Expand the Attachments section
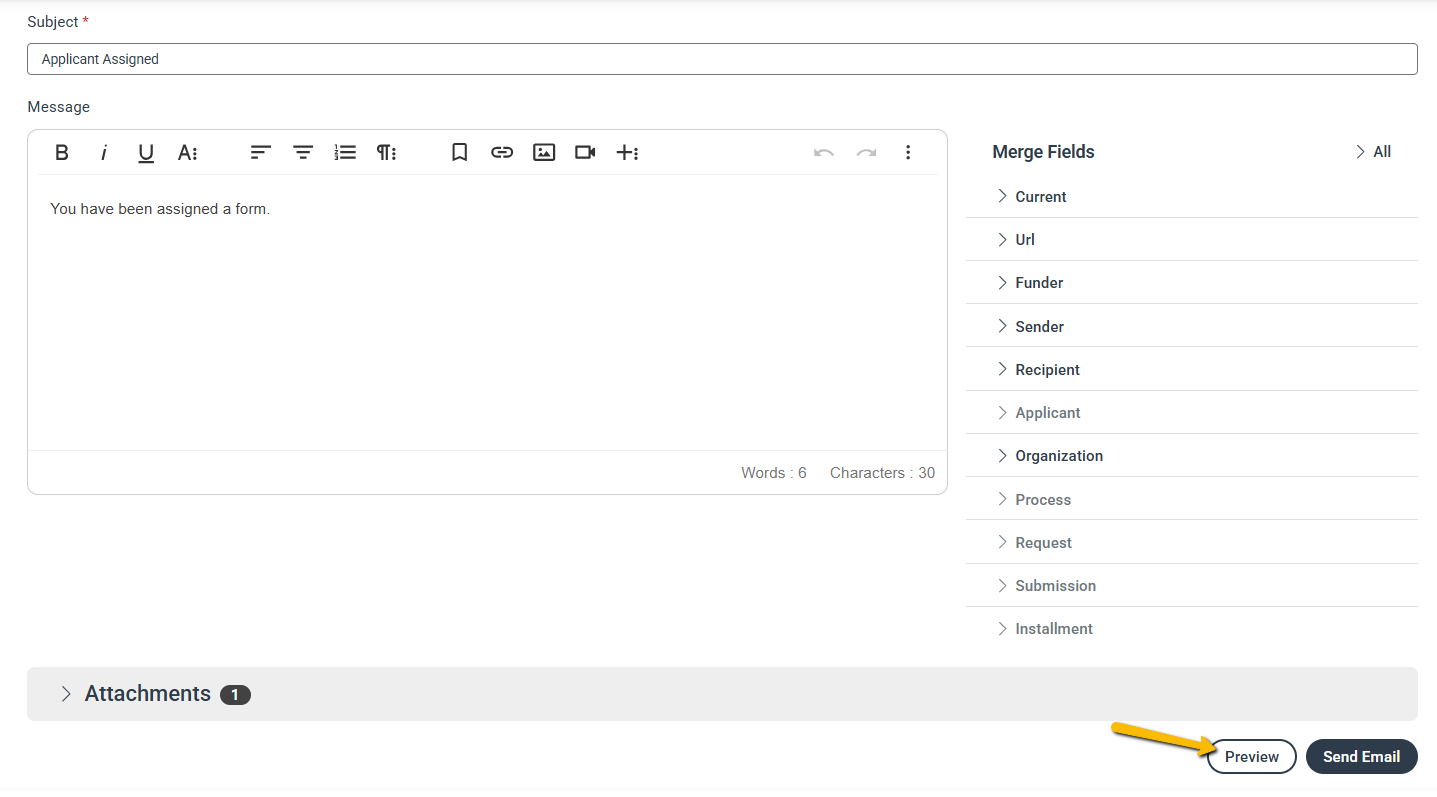The height and width of the screenshot is (797, 1437). (722, 694)
